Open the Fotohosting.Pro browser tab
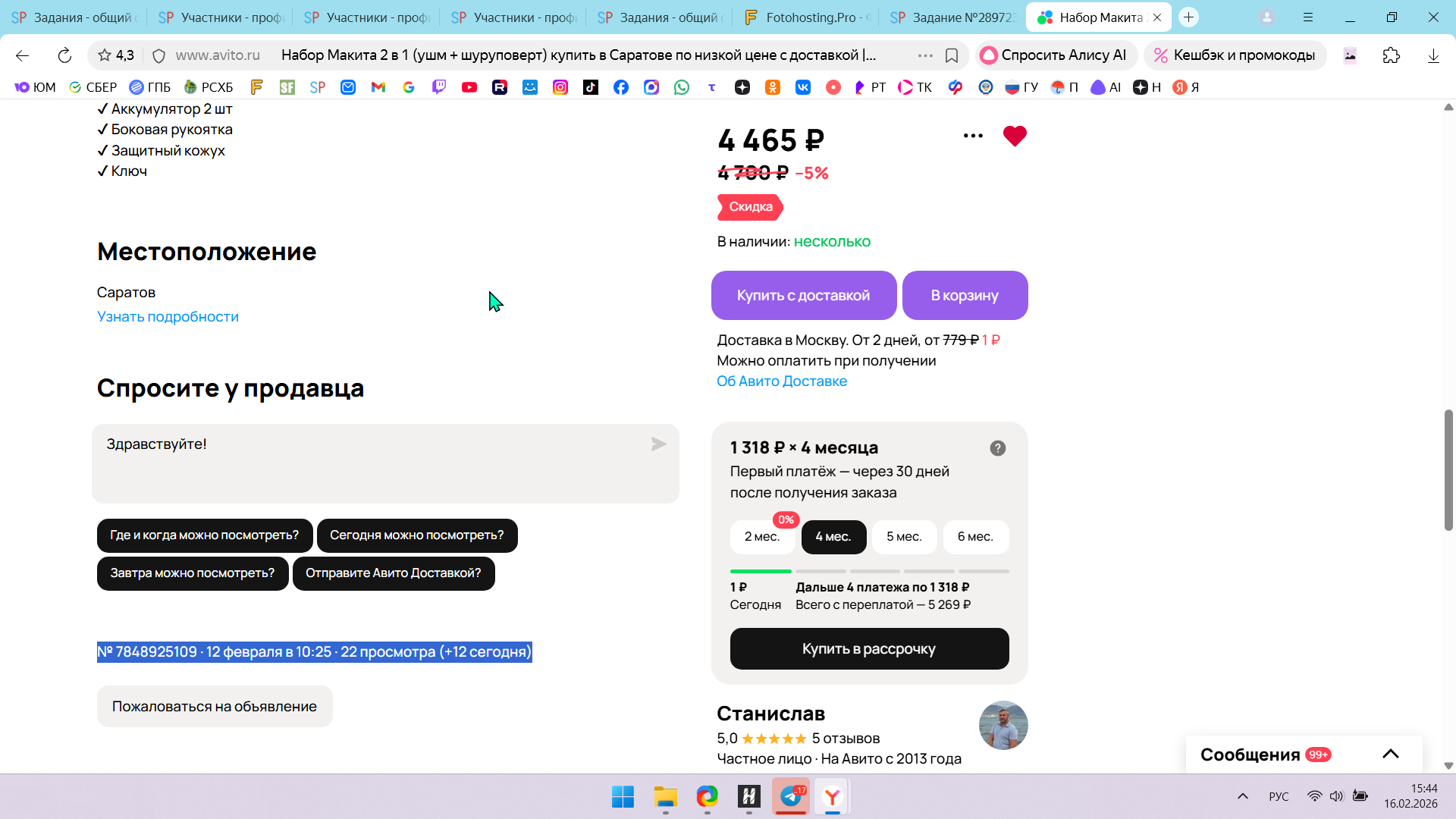Viewport: 1456px width, 819px height. [x=807, y=17]
